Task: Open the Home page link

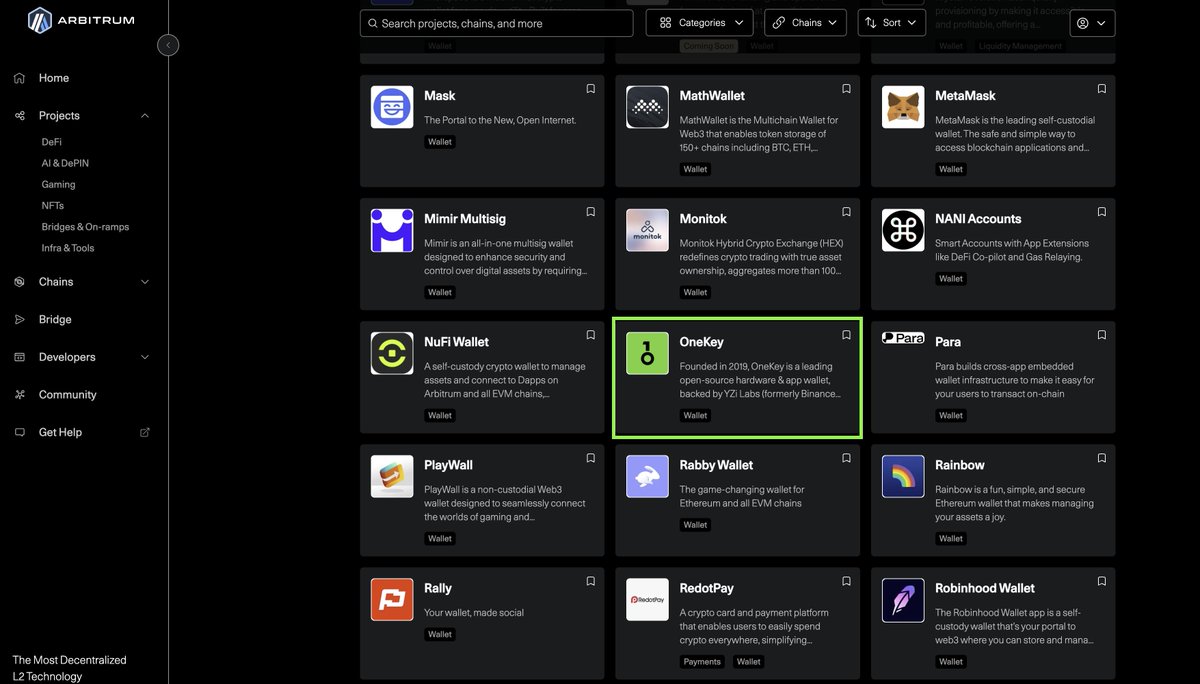Action: 54,78
